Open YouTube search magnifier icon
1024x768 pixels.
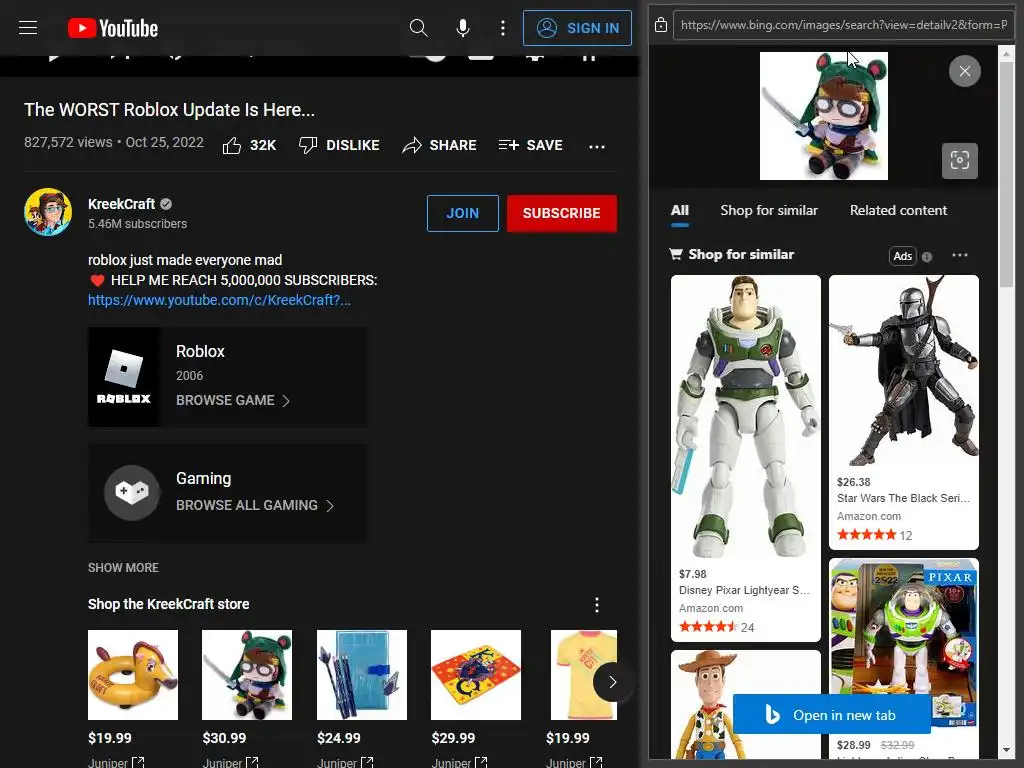pyautogui.click(x=418, y=28)
